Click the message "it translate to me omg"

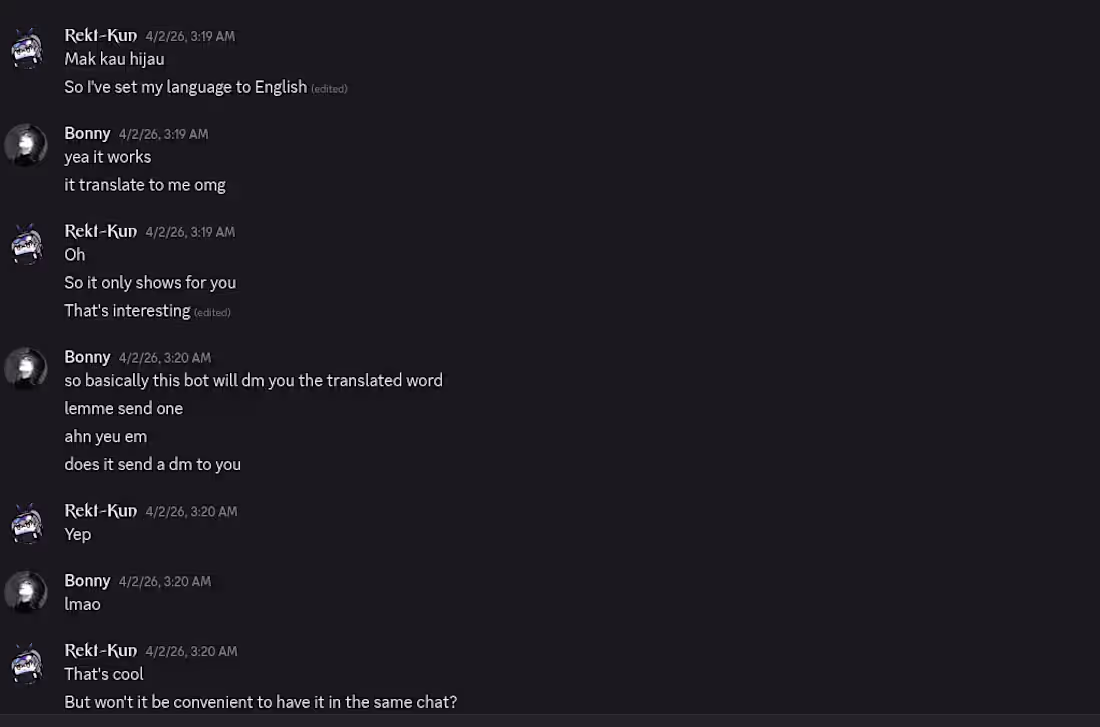pyautogui.click(x=145, y=184)
